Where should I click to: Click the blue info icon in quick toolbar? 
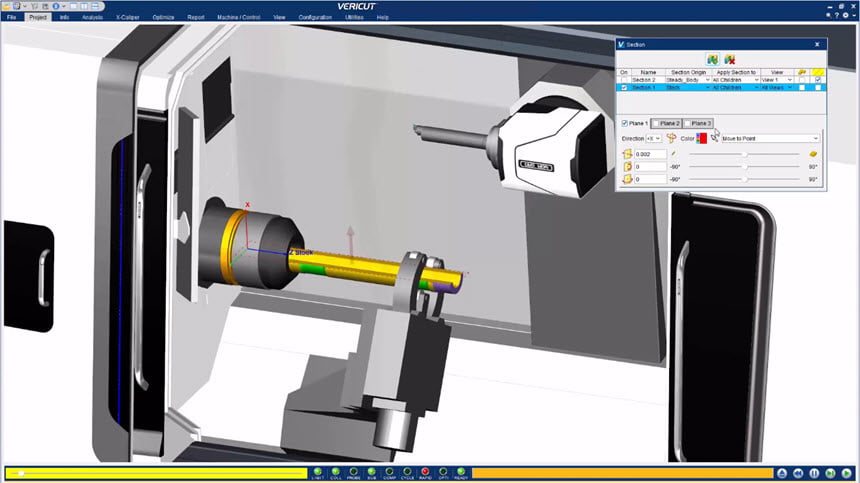point(56,6)
